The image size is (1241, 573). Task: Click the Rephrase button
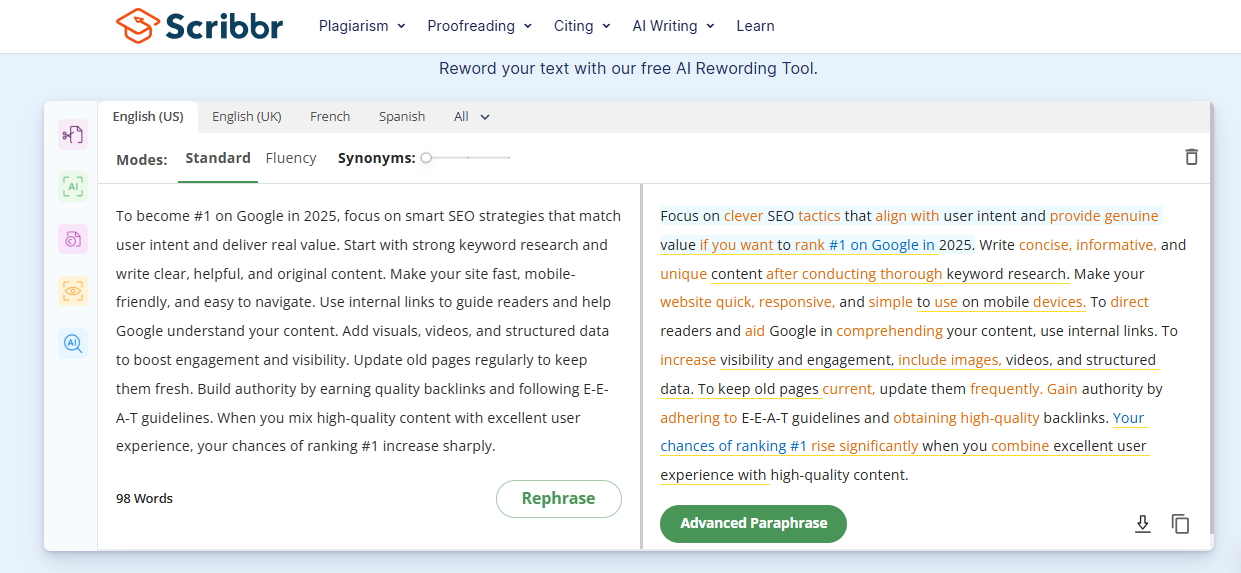(x=558, y=498)
